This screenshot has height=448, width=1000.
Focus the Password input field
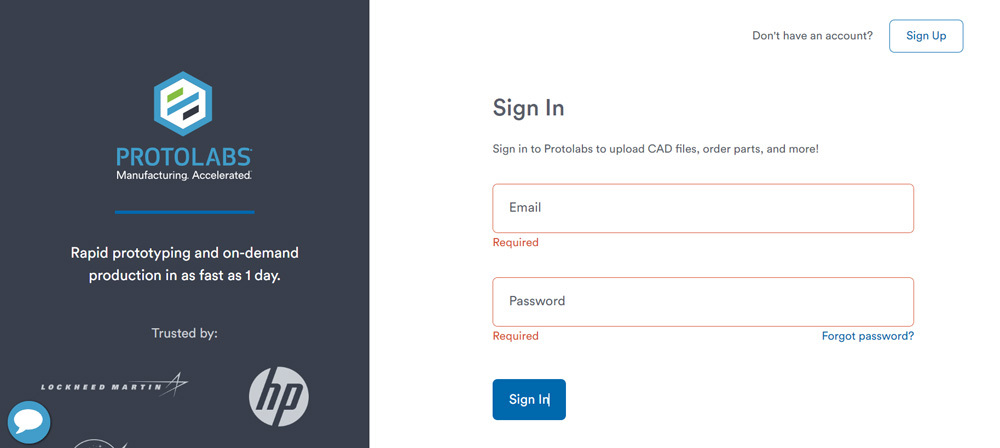(x=702, y=301)
